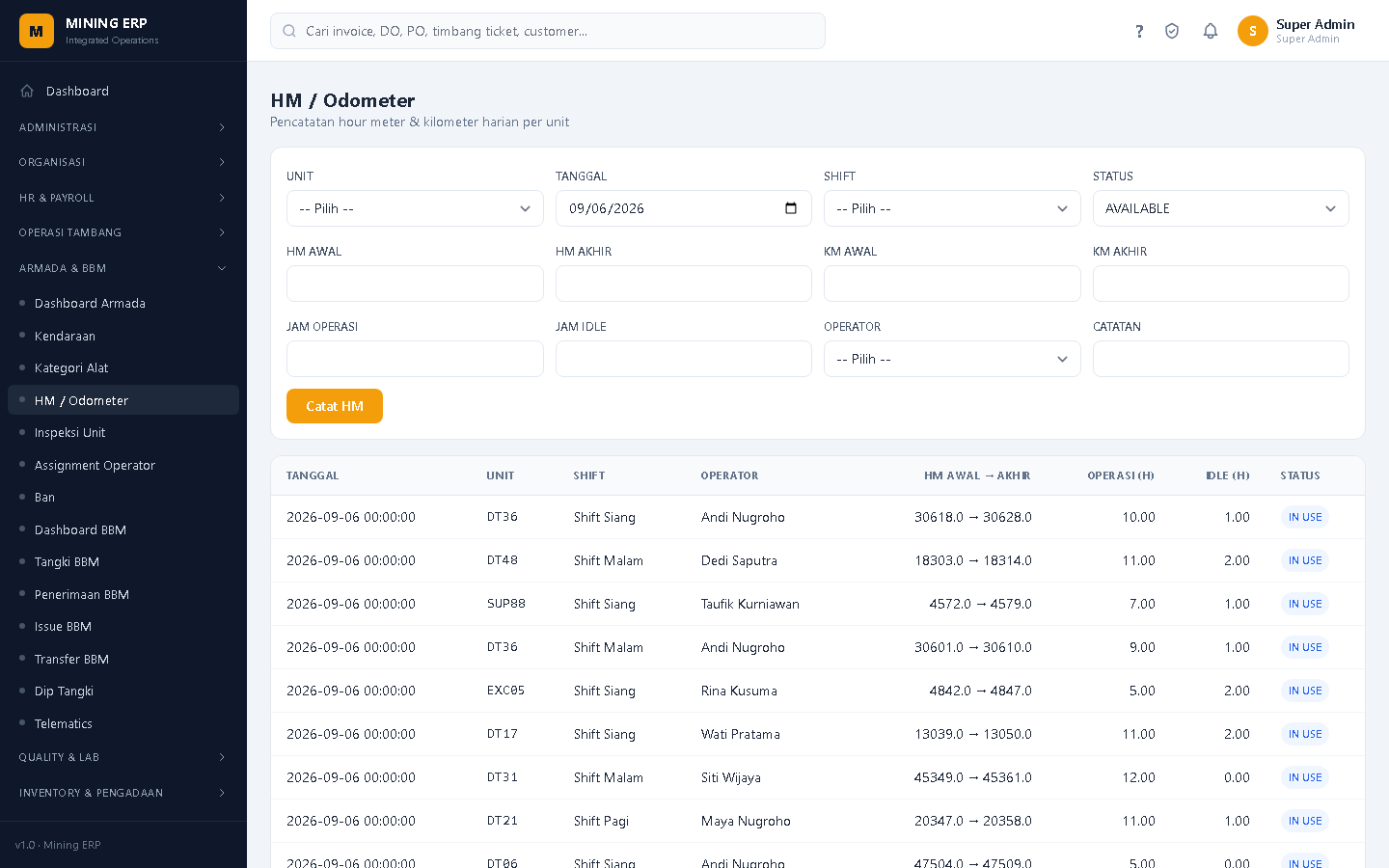Image resolution: width=1389 pixels, height=868 pixels.
Task: Click operator Rina Kusuma
Action: 739,691
